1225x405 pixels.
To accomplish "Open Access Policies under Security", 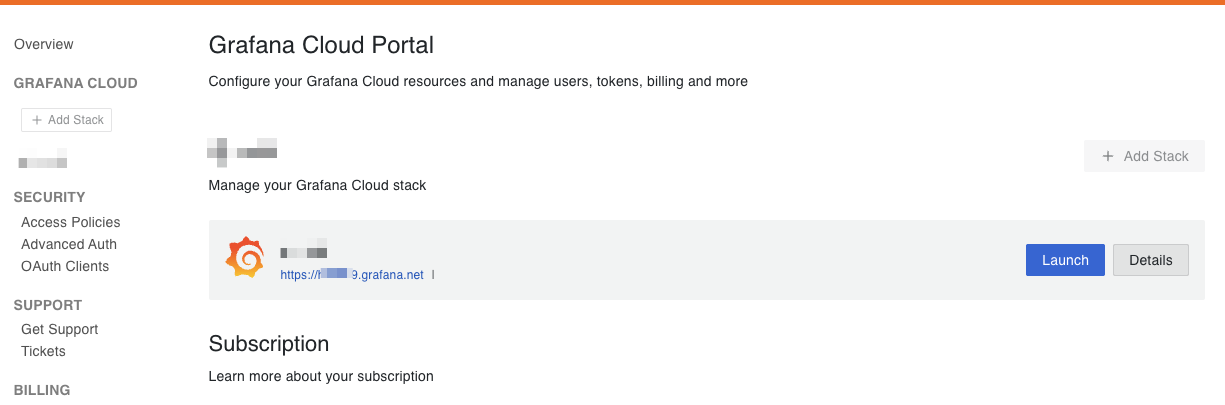I will (x=70, y=222).
